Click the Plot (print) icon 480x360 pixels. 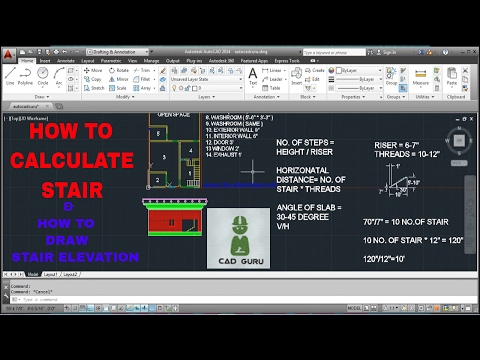pyautogui.click(x=56, y=52)
